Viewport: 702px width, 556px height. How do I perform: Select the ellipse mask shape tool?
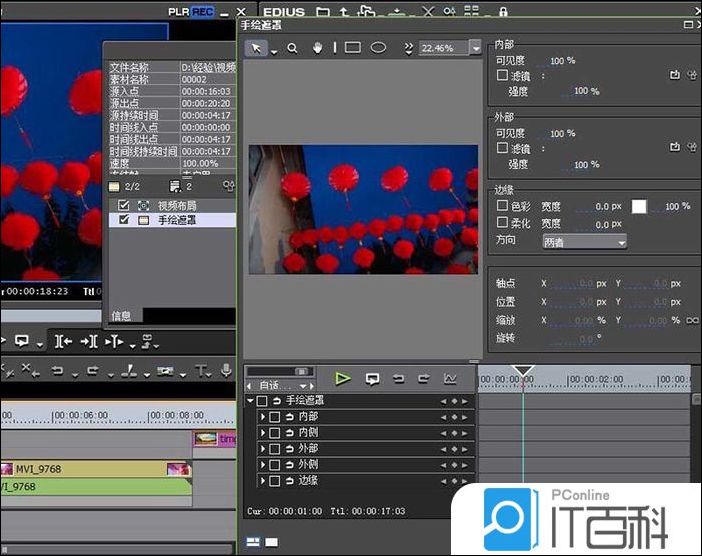point(379,47)
